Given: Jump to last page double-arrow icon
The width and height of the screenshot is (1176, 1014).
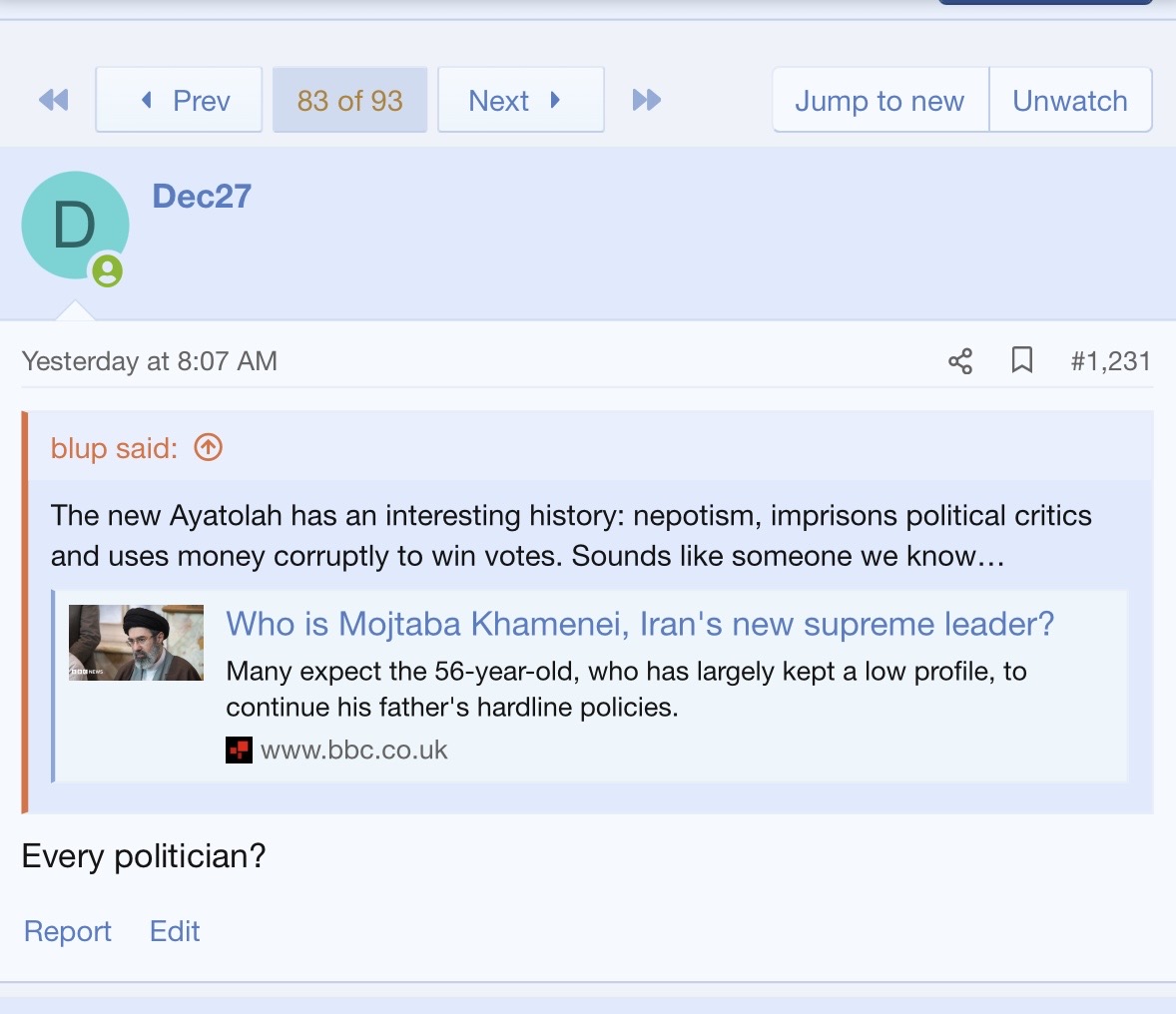Looking at the screenshot, I should pos(647,100).
